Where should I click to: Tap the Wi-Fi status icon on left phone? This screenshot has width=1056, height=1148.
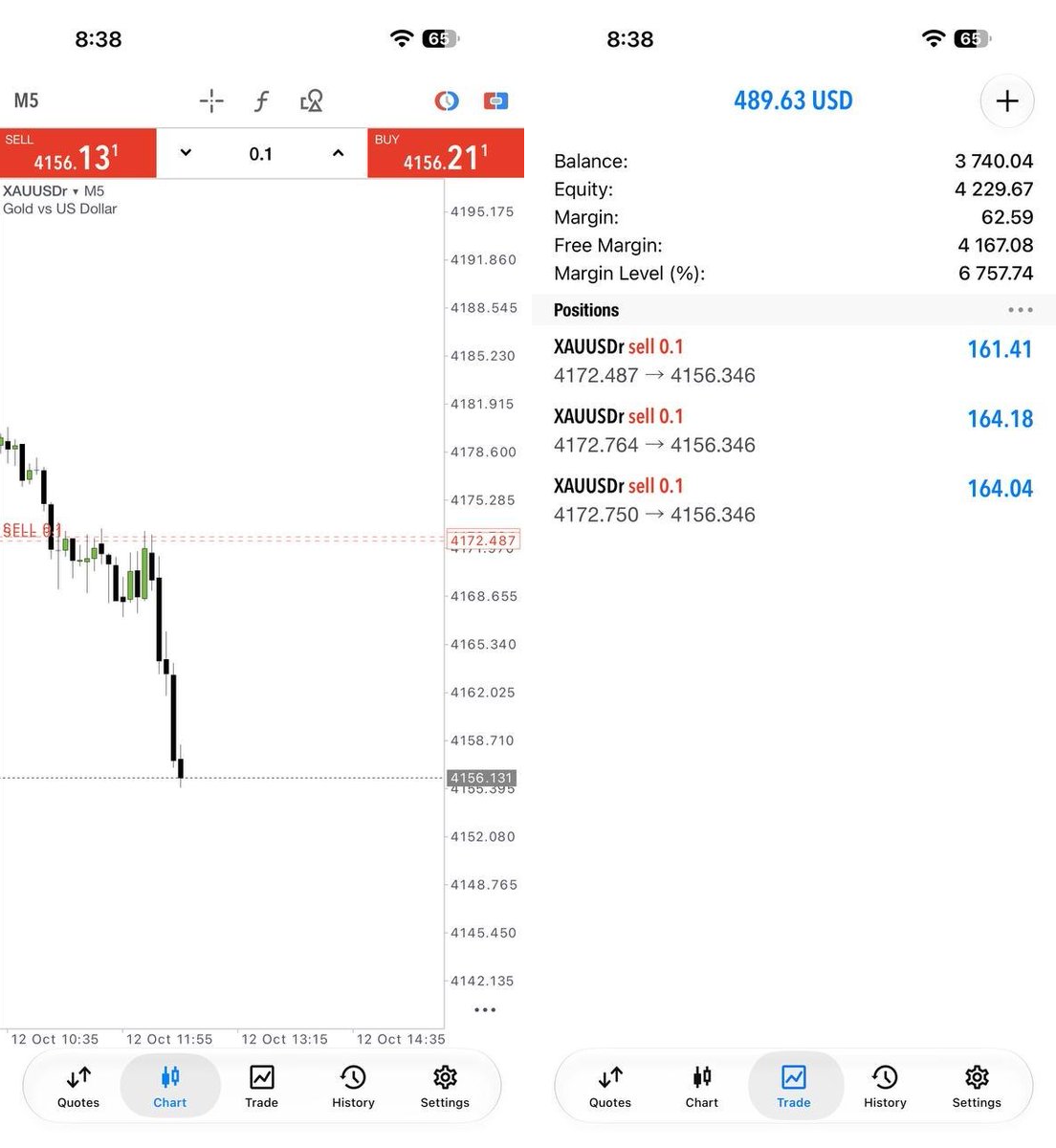point(402,38)
